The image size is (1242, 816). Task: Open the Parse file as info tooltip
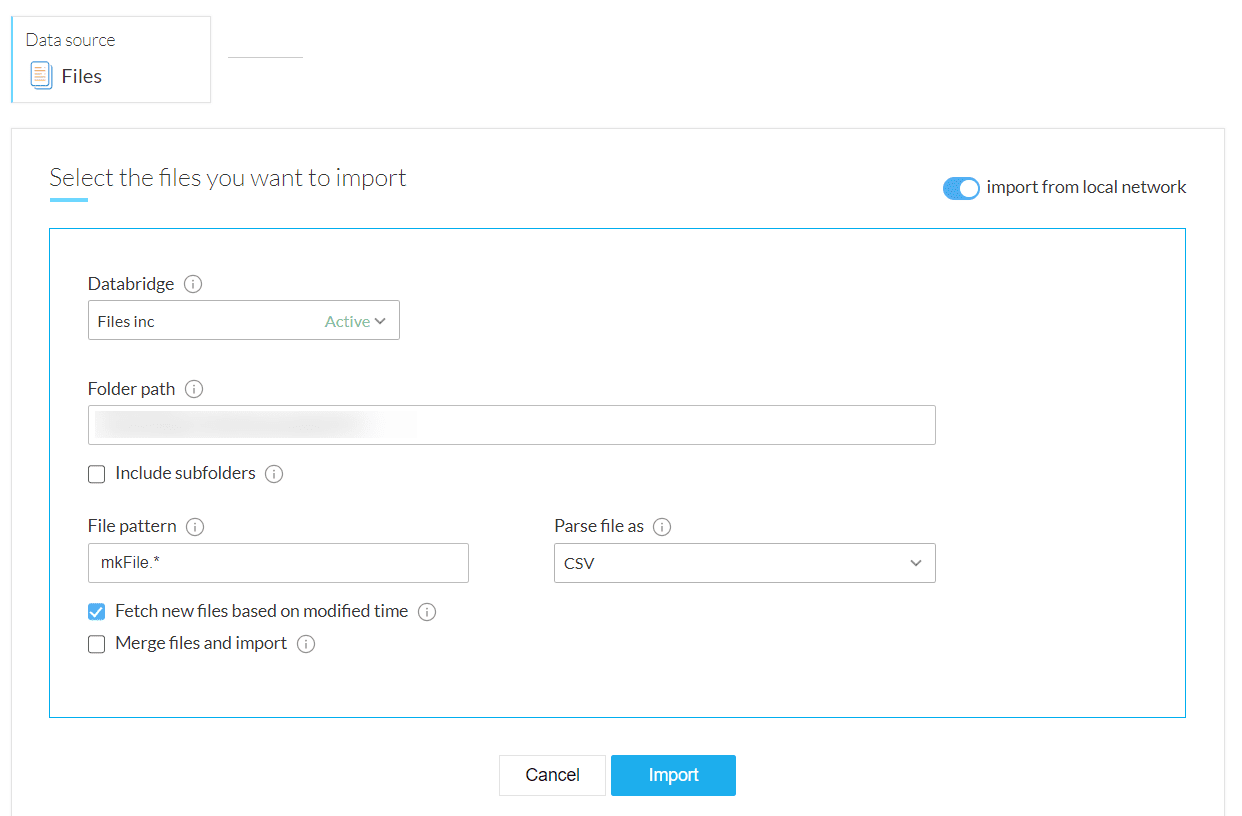click(x=663, y=527)
